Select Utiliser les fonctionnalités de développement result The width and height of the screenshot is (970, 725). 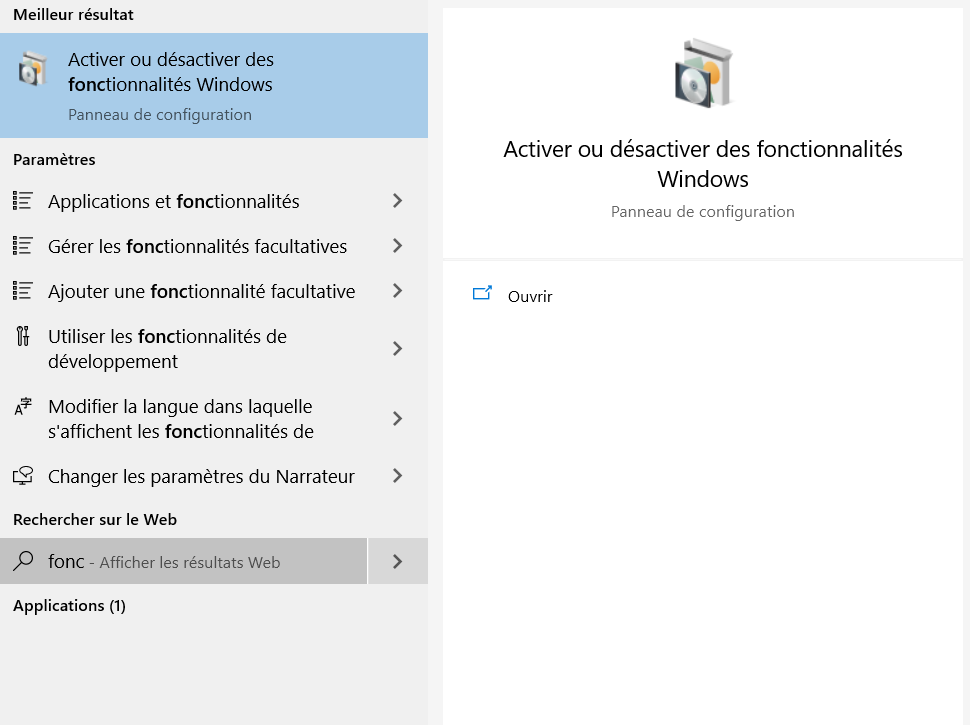pyautogui.click(x=213, y=349)
